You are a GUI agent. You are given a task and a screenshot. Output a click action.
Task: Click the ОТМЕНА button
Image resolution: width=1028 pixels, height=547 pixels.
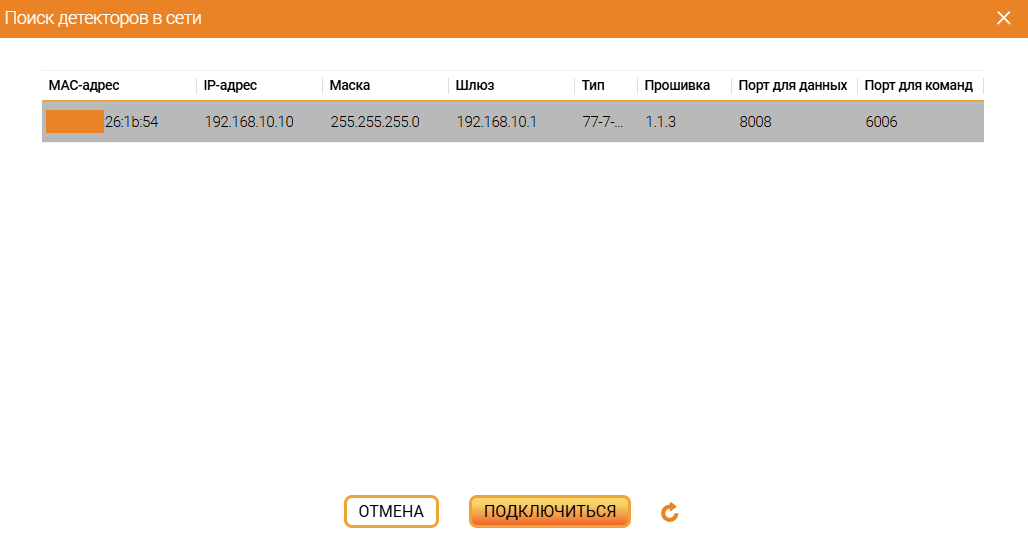[391, 512]
